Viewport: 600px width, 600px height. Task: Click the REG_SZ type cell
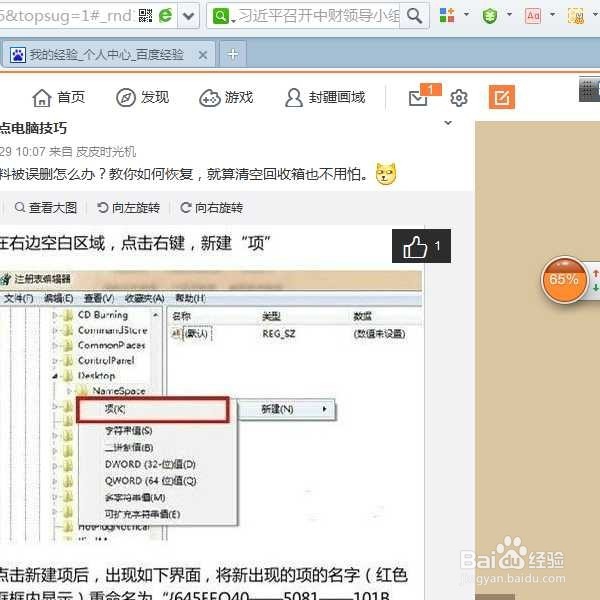[x=279, y=334]
